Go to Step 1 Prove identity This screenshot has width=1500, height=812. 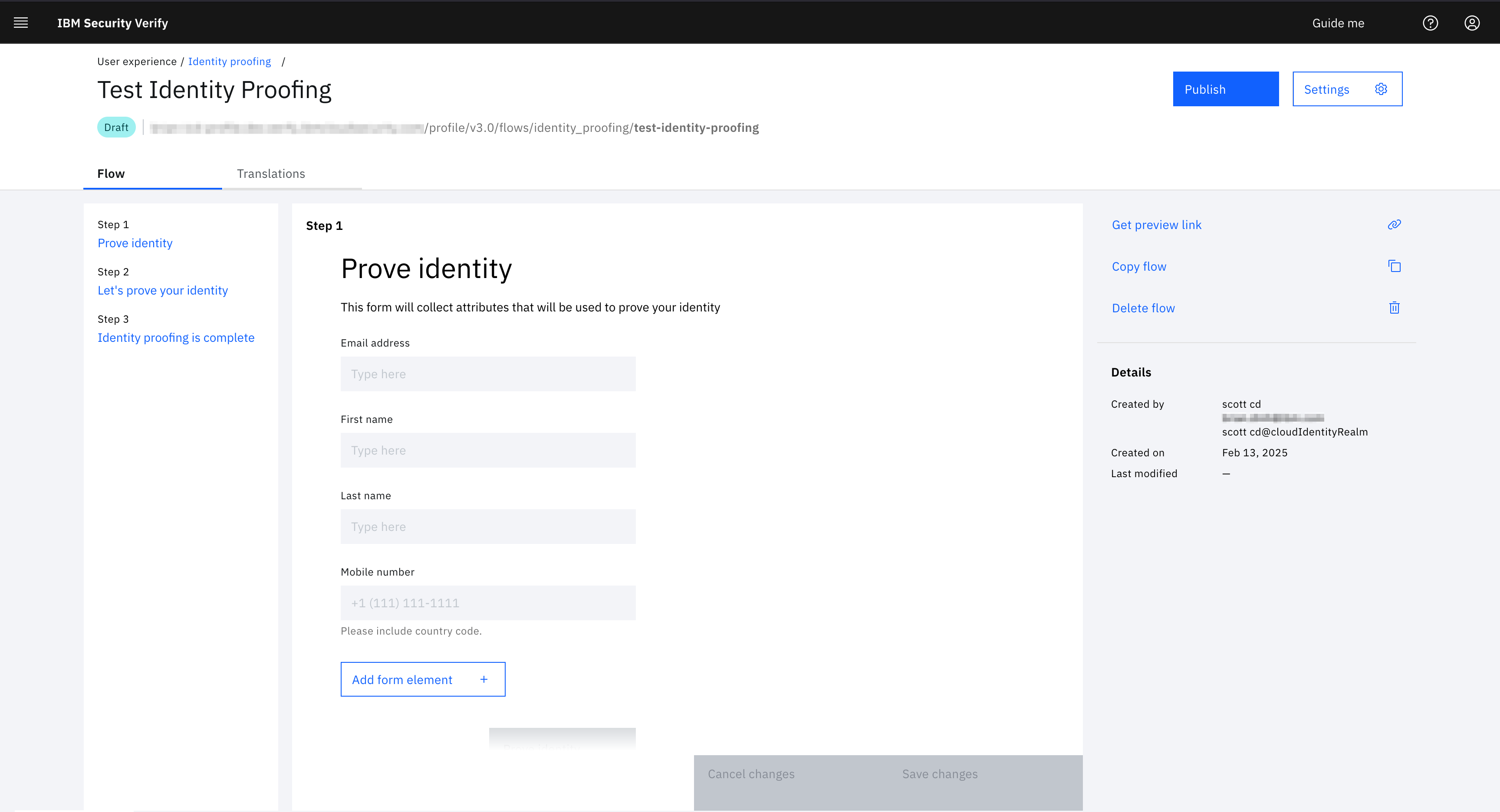click(x=135, y=243)
